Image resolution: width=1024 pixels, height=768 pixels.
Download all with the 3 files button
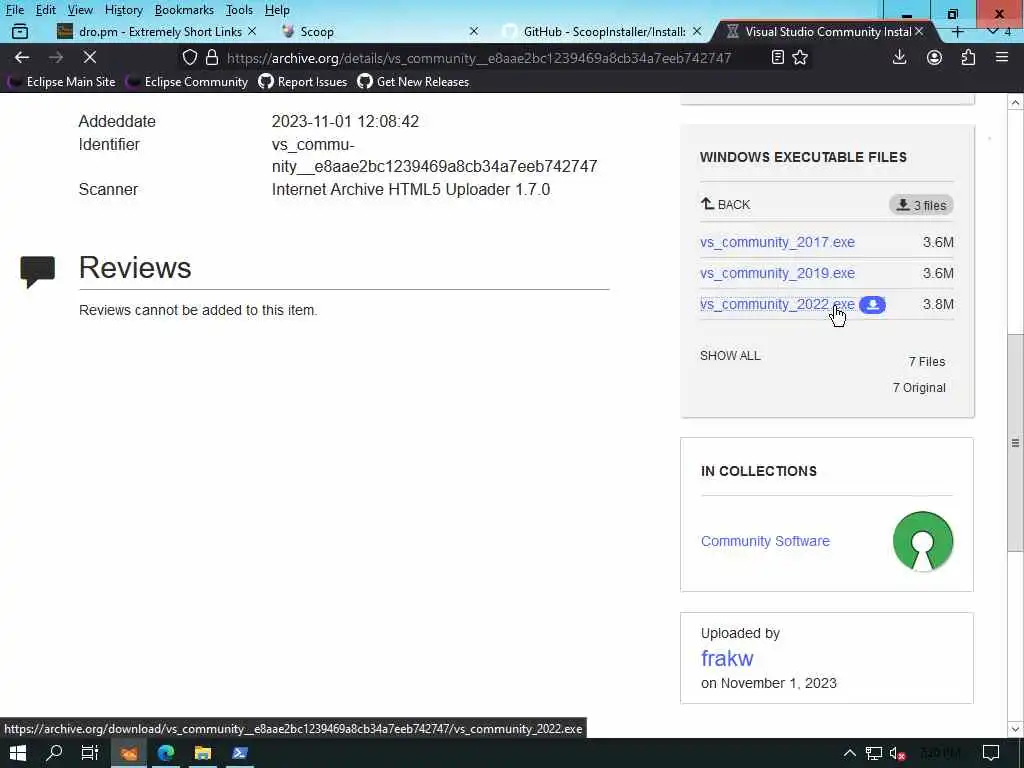tap(921, 205)
